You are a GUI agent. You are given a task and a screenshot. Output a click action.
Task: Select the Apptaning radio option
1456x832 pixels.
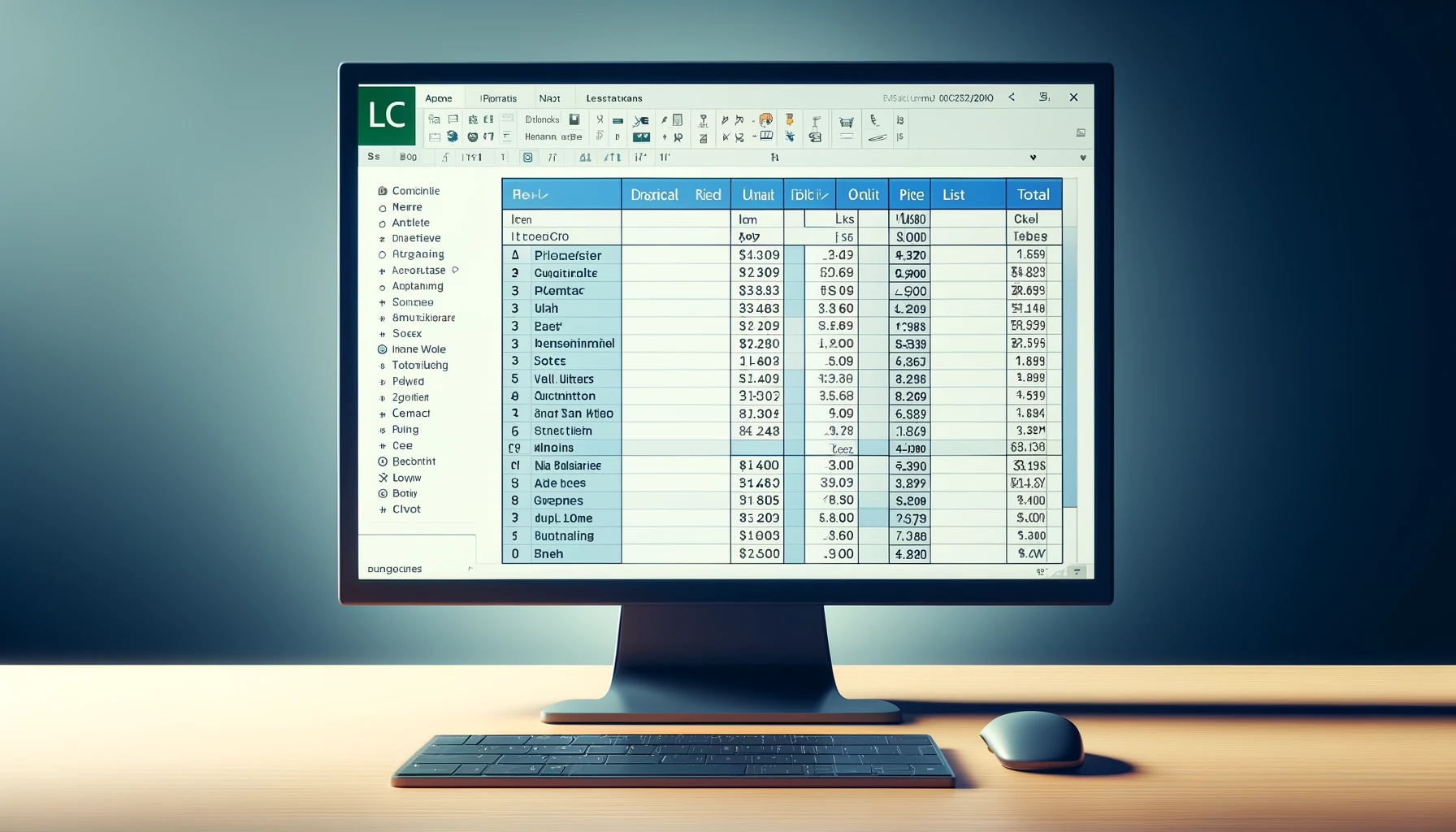382,287
